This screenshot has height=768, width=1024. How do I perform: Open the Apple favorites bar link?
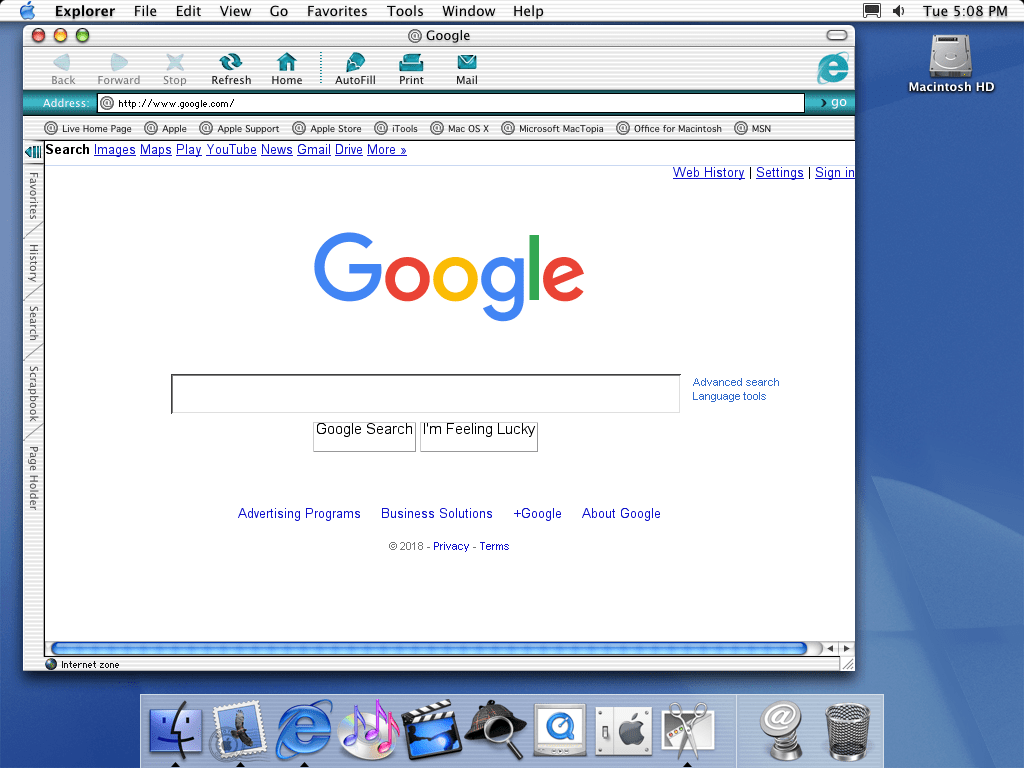point(166,129)
